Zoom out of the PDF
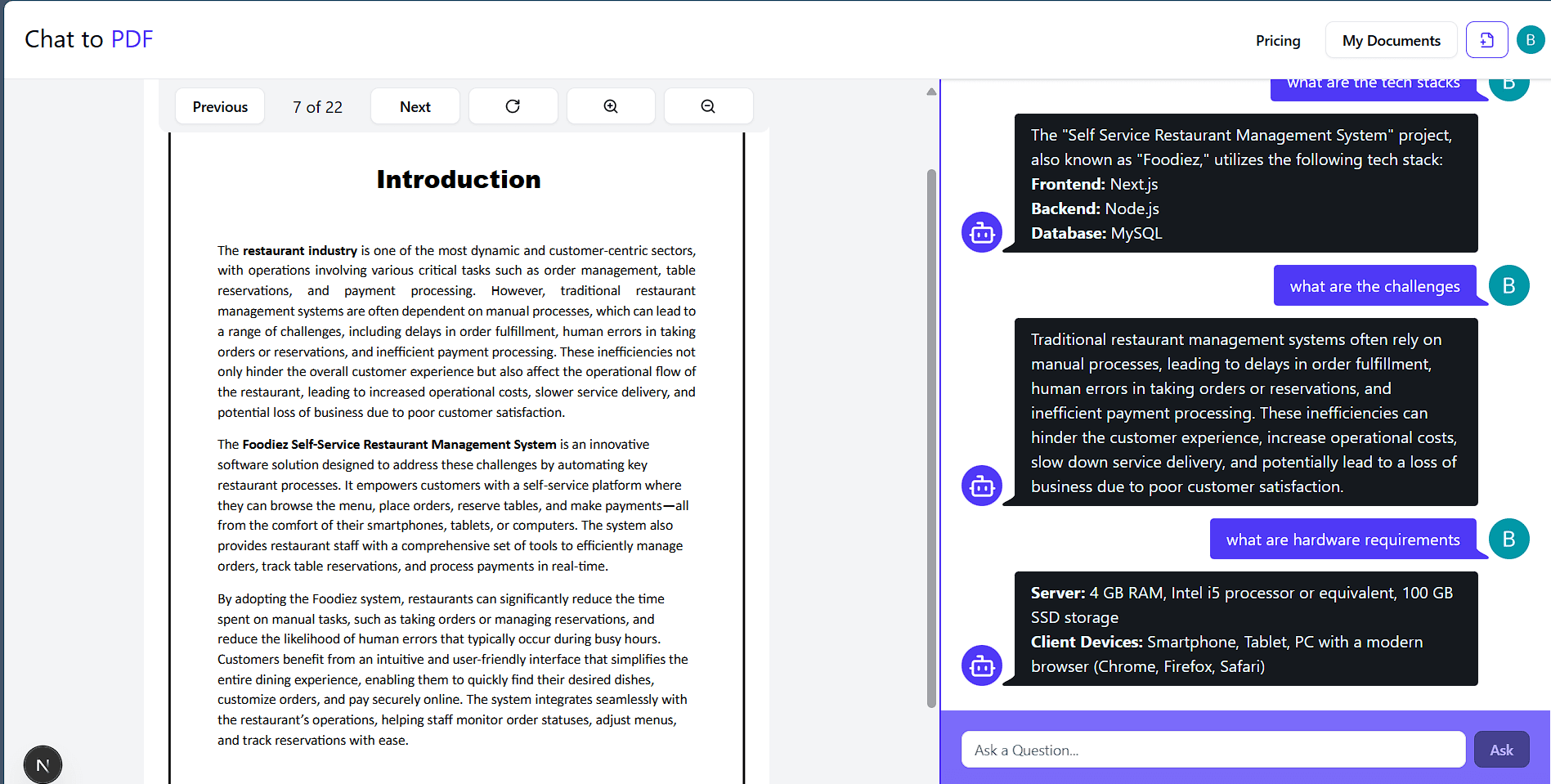This screenshot has width=1551, height=784. coord(708,106)
